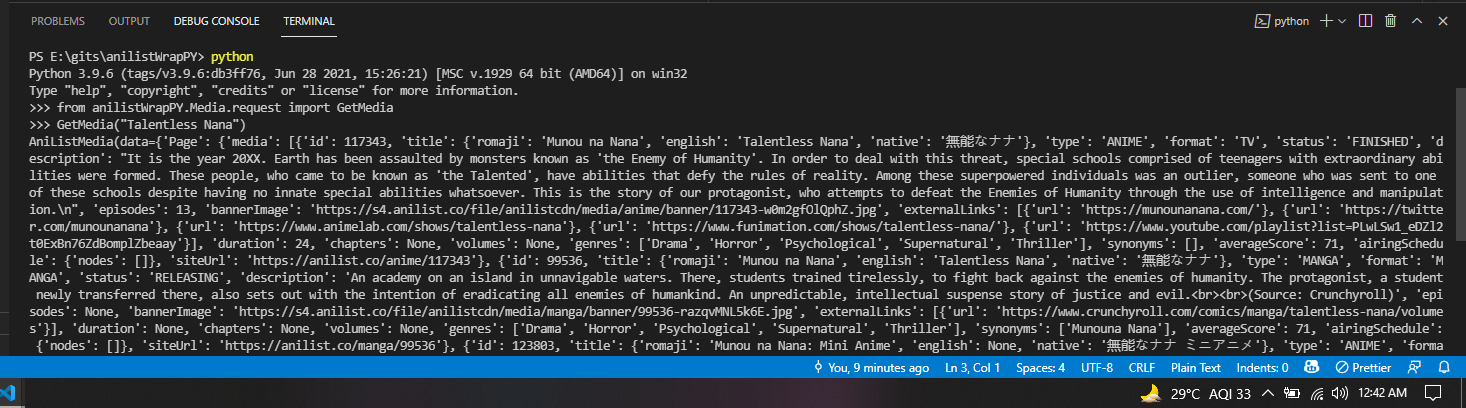Click the Ln 3, Col 1 indicator
Viewport: 1466px width, 408px height.
[973, 368]
